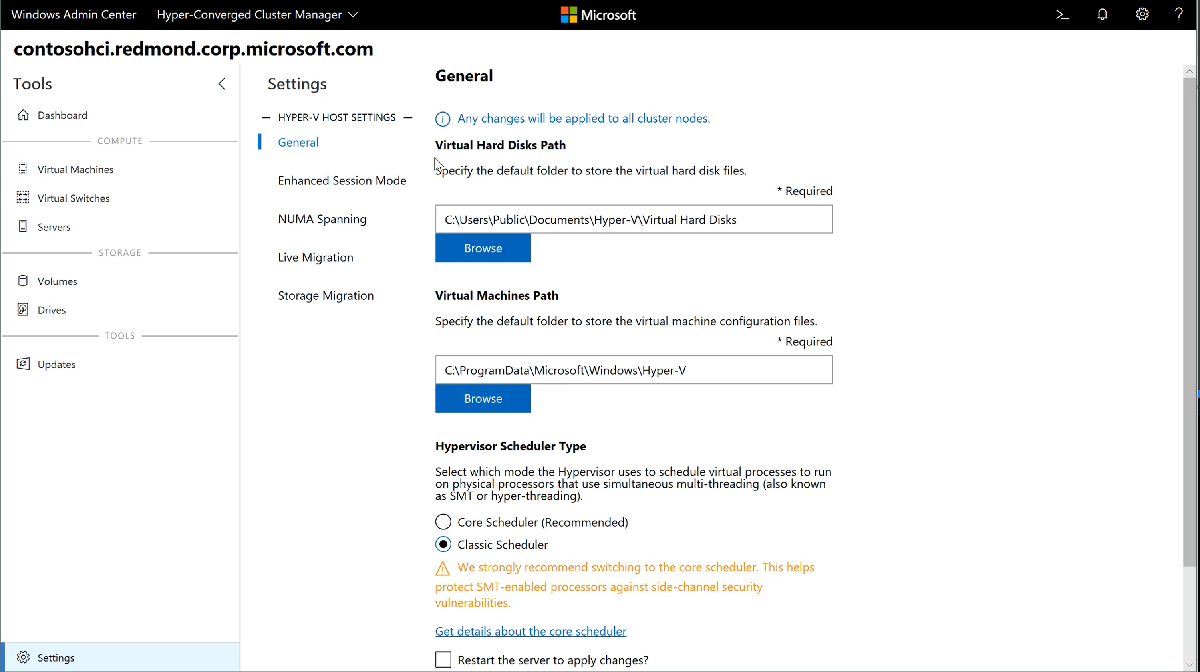Open the PowerShell console icon
1200x672 pixels.
click(1061, 14)
